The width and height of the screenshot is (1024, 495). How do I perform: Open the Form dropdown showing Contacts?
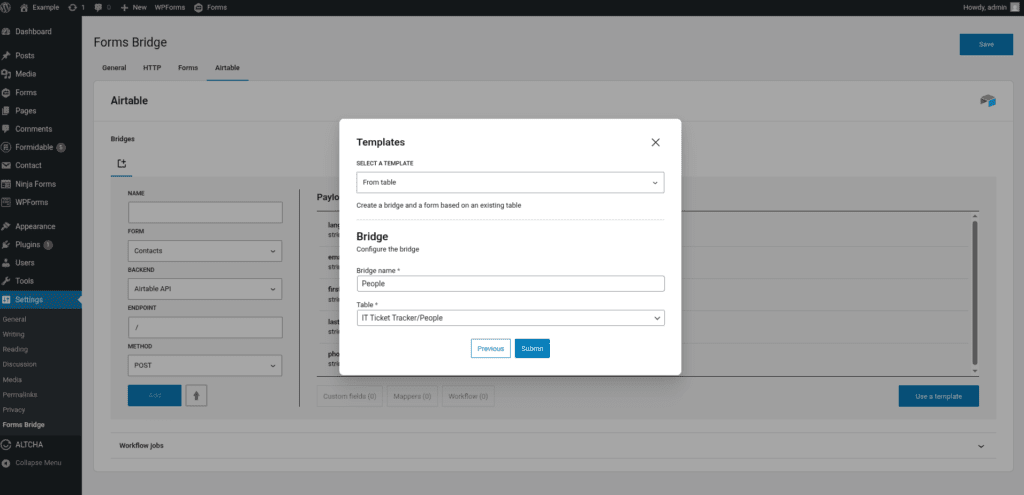(x=205, y=251)
